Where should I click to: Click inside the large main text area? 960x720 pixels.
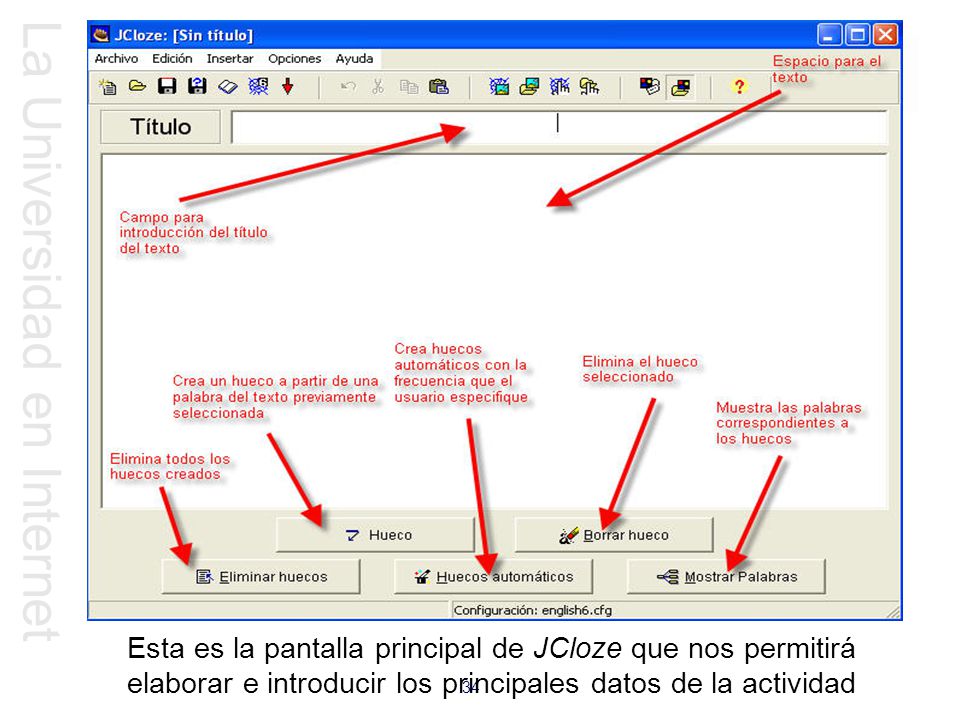[495, 331]
